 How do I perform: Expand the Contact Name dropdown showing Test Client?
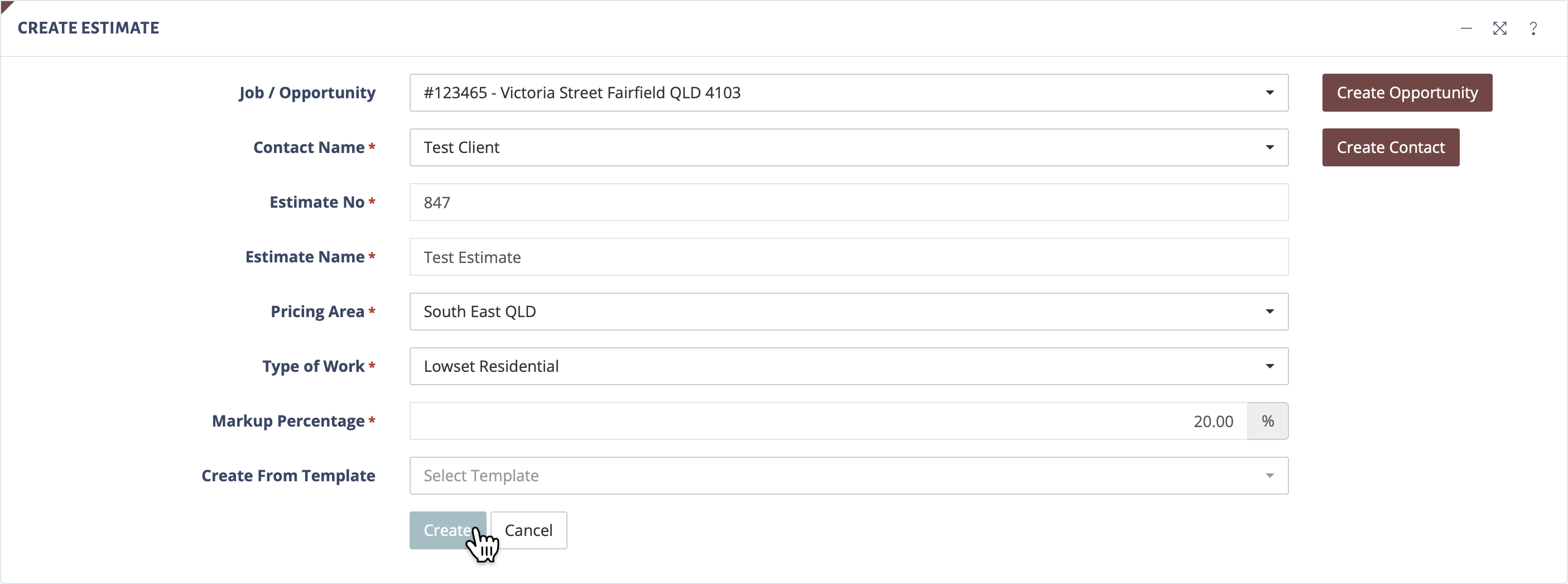[x=849, y=147]
